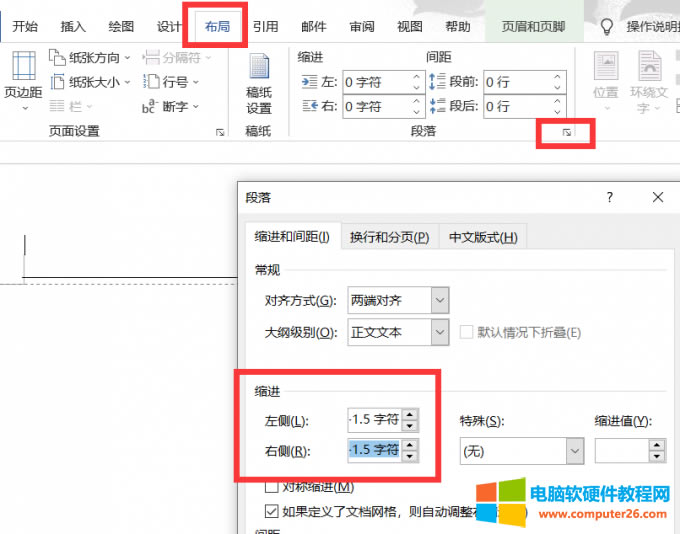Toggle the auto-adjust document grid checkbox
The height and width of the screenshot is (534, 680).
click(271, 512)
